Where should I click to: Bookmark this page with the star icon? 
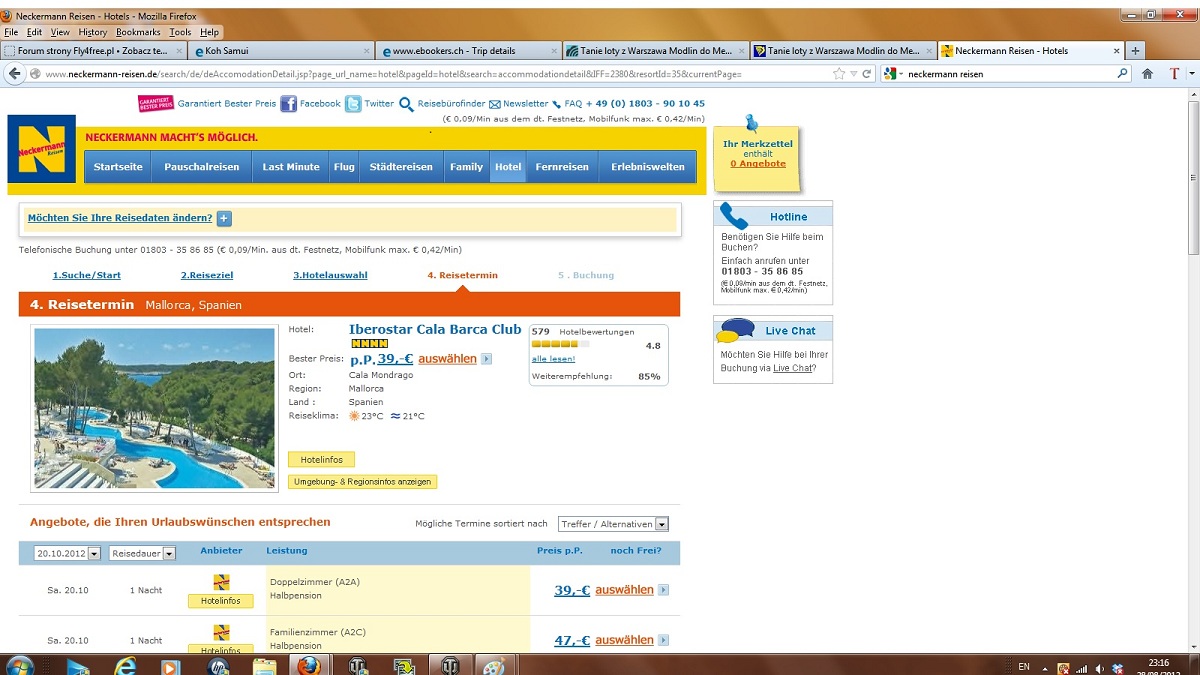[839, 73]
